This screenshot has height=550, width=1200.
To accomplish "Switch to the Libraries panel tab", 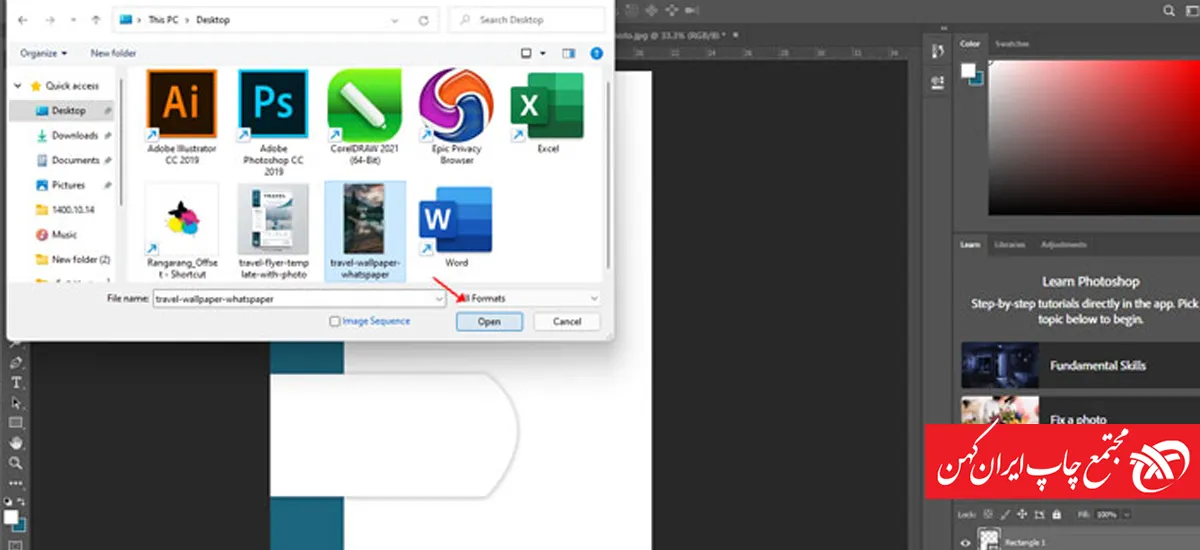I will 1008,245.
